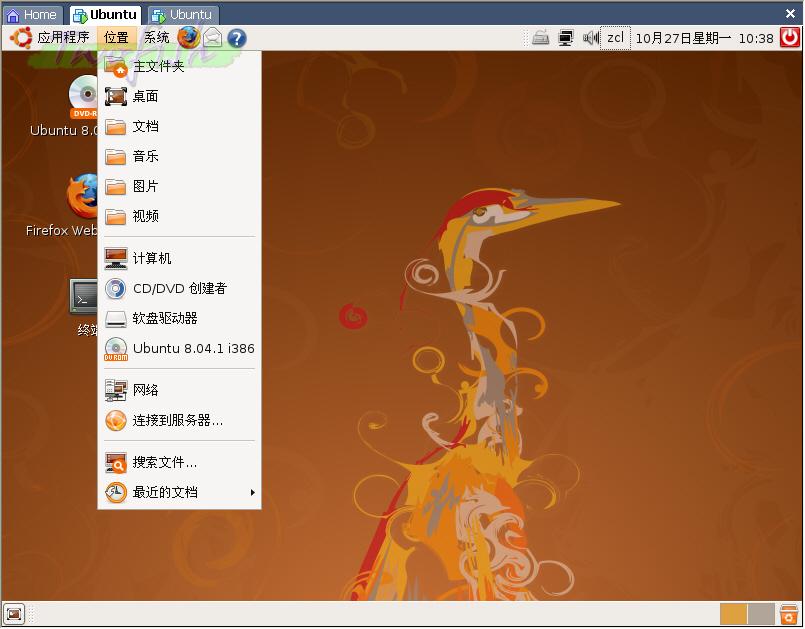Click the red power quit button
805x629 pixels.
[790, 37]
